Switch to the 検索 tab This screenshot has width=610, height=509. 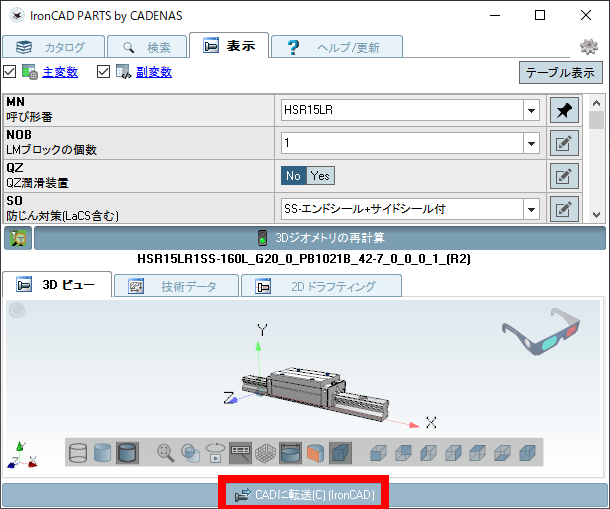tap(147, 47)
